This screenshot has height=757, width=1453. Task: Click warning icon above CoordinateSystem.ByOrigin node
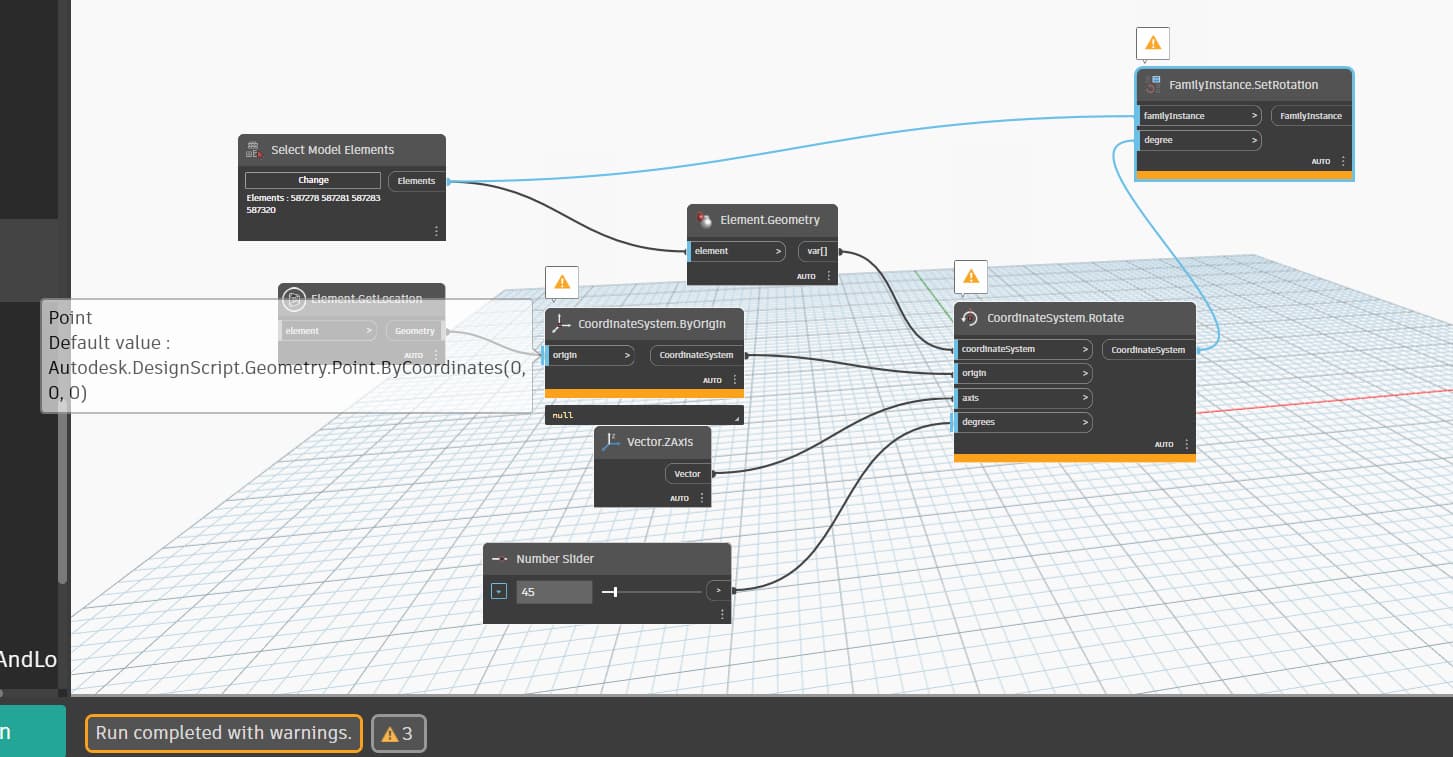(x=562, y=283)
